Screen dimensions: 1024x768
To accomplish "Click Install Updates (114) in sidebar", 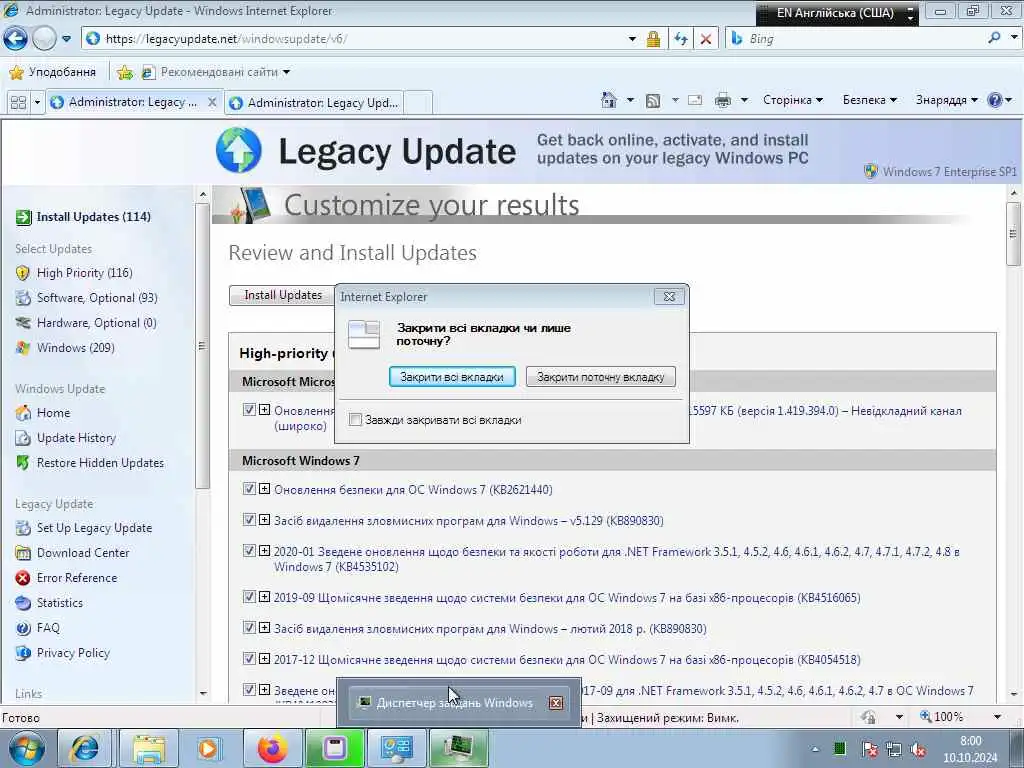I will (93, 217).
